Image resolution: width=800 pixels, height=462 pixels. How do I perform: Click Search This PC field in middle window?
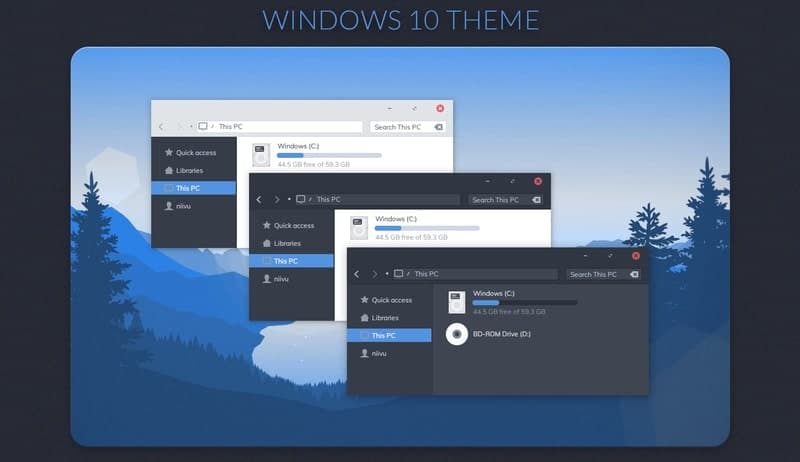click(506, 200)
